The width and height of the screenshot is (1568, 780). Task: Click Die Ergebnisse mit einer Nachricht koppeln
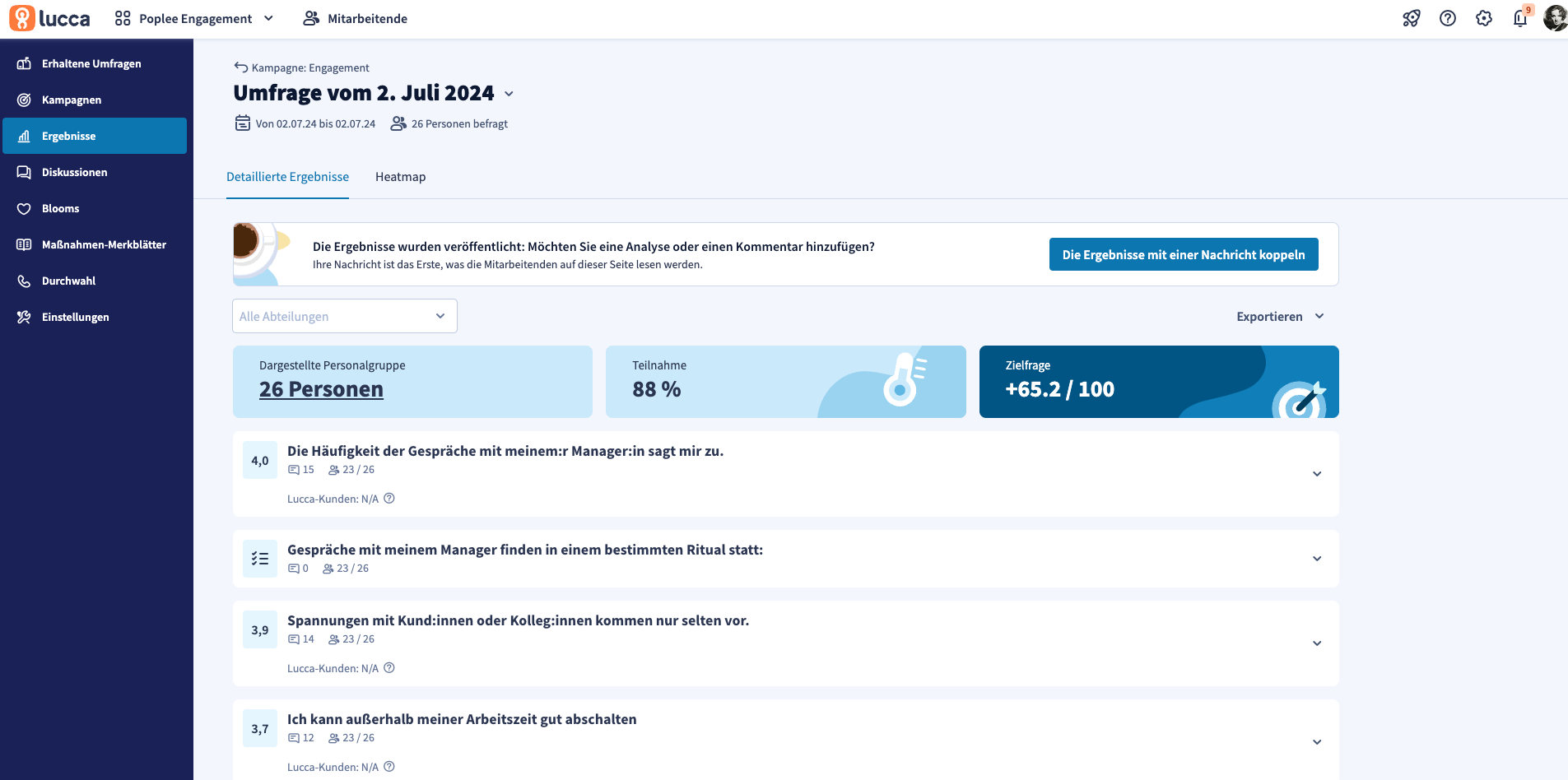coord(1184,254)
